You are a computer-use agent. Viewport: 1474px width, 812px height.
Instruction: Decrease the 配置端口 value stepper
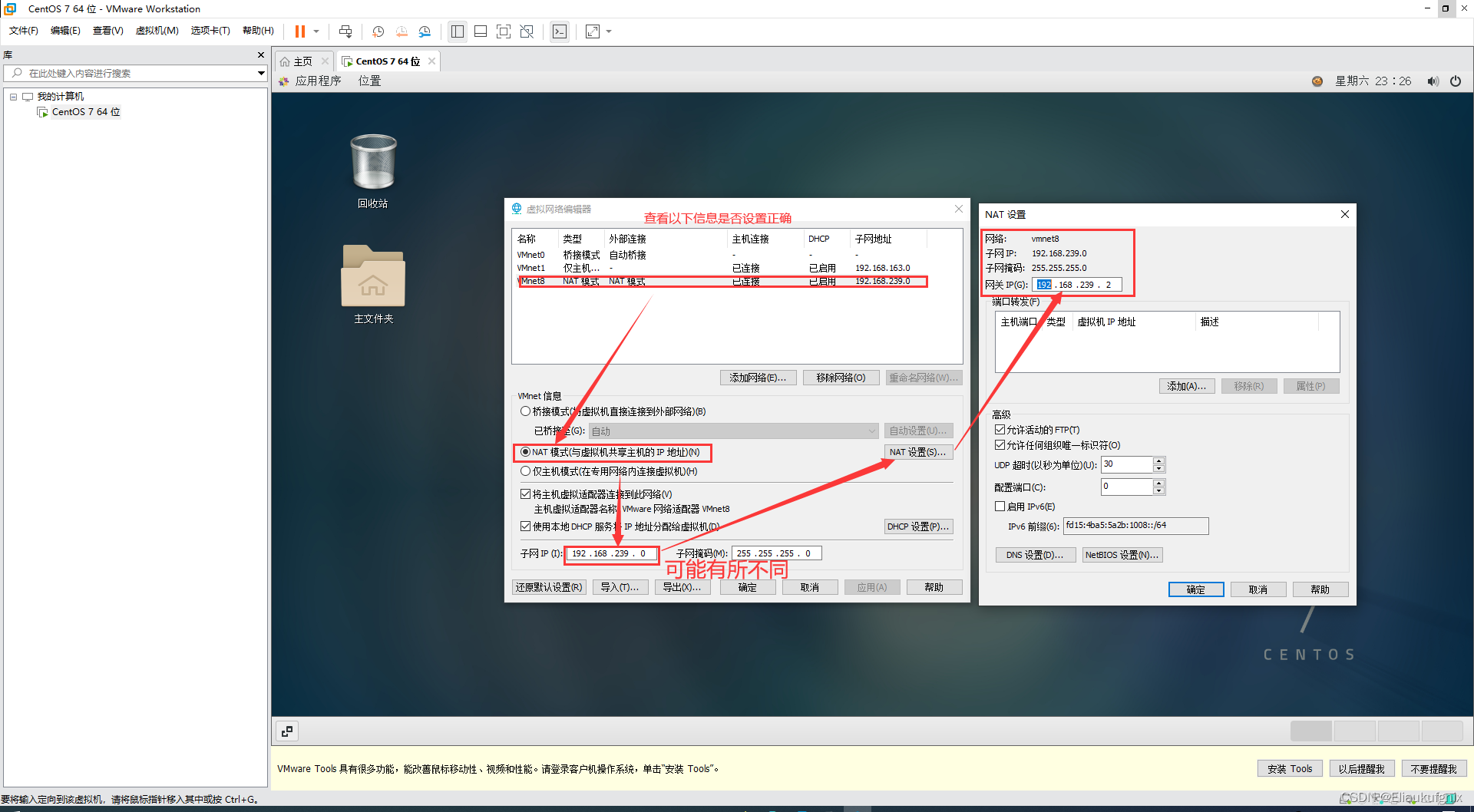tap(1159, 490)
